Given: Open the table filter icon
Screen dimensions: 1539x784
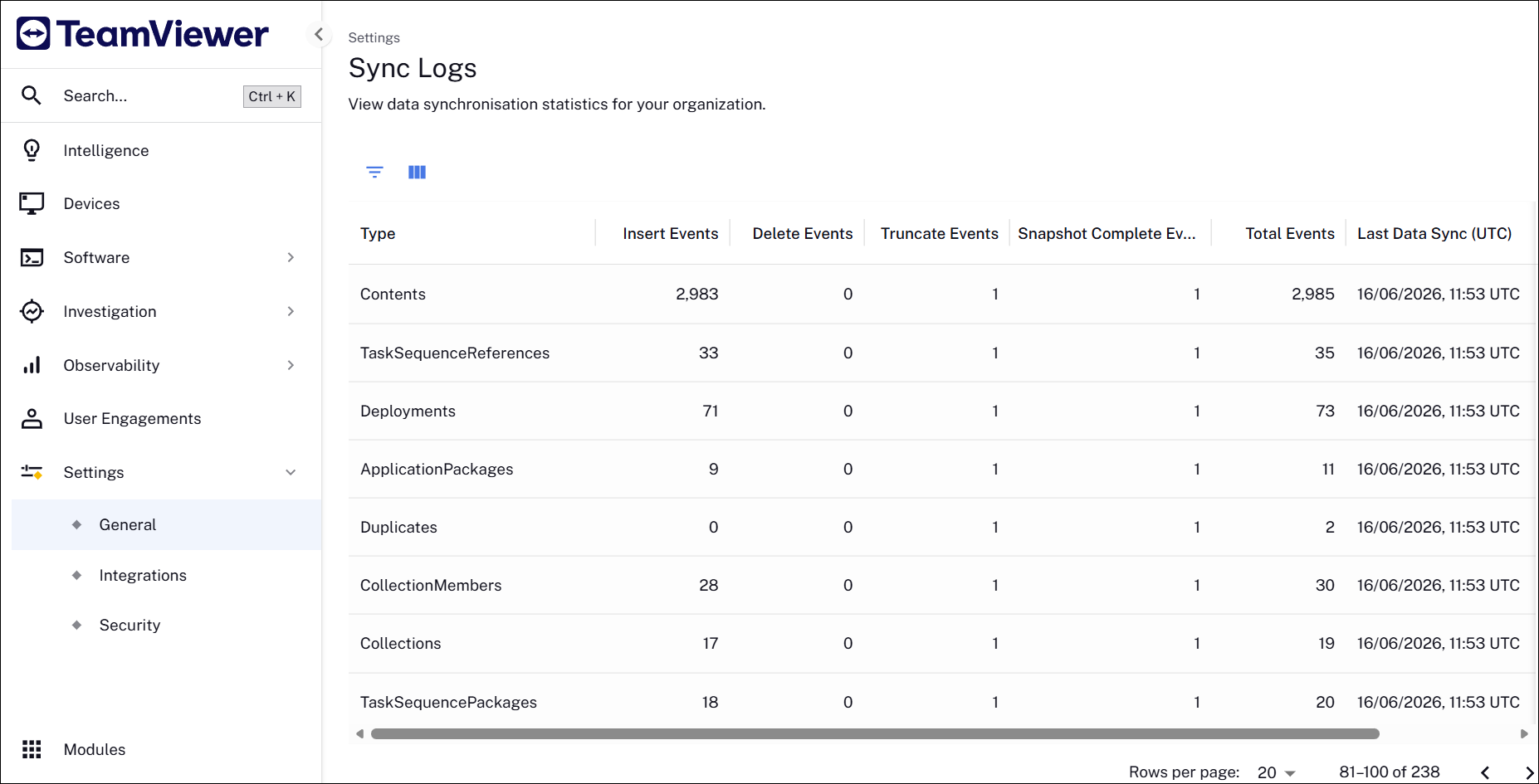Looking at the screenshot, I should [x=374, y=172].
